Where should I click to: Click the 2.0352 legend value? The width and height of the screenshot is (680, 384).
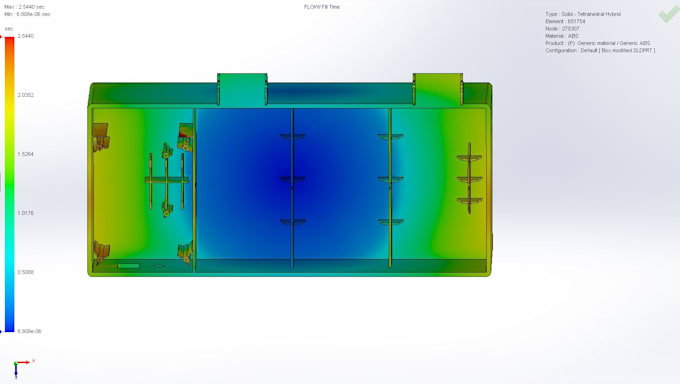26,95
